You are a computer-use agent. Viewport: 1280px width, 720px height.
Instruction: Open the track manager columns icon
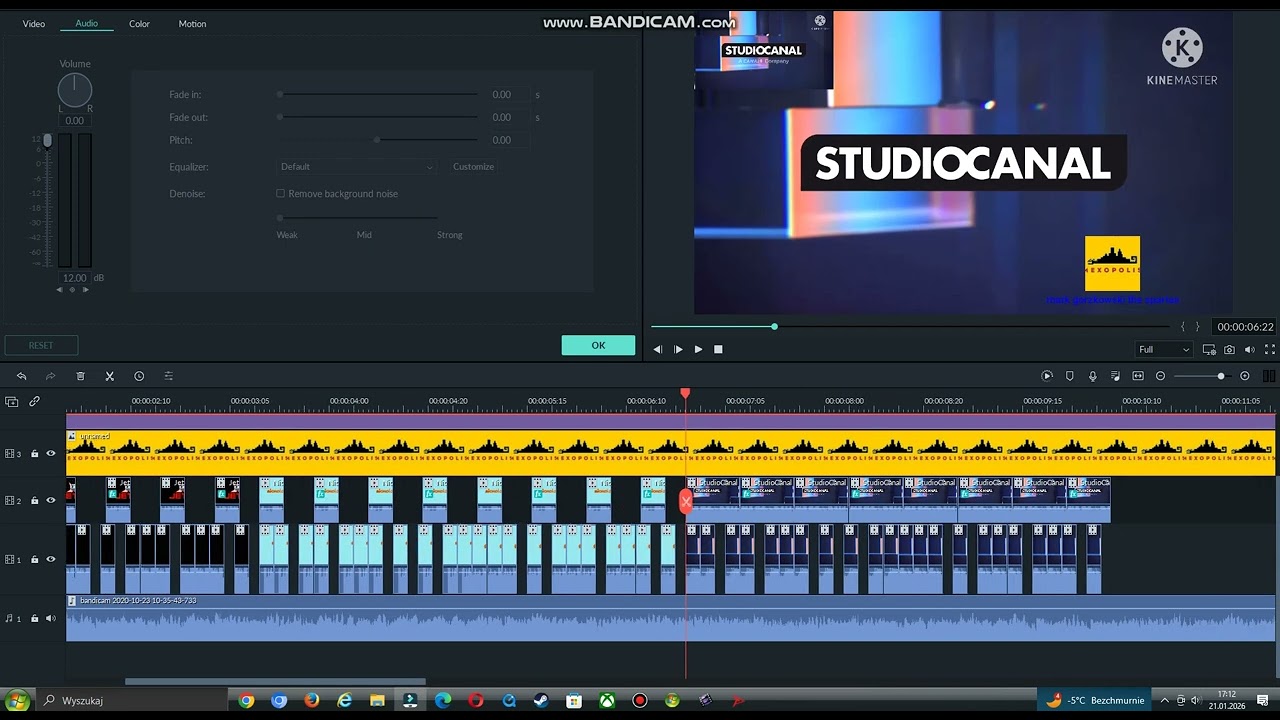pos(1269,376)
